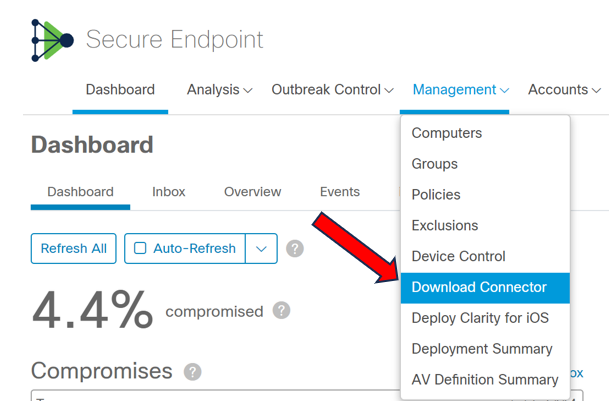Open help icon beside compromised percentage
The width and height of the screenshot is (609, 412).
tap(282, 311)
